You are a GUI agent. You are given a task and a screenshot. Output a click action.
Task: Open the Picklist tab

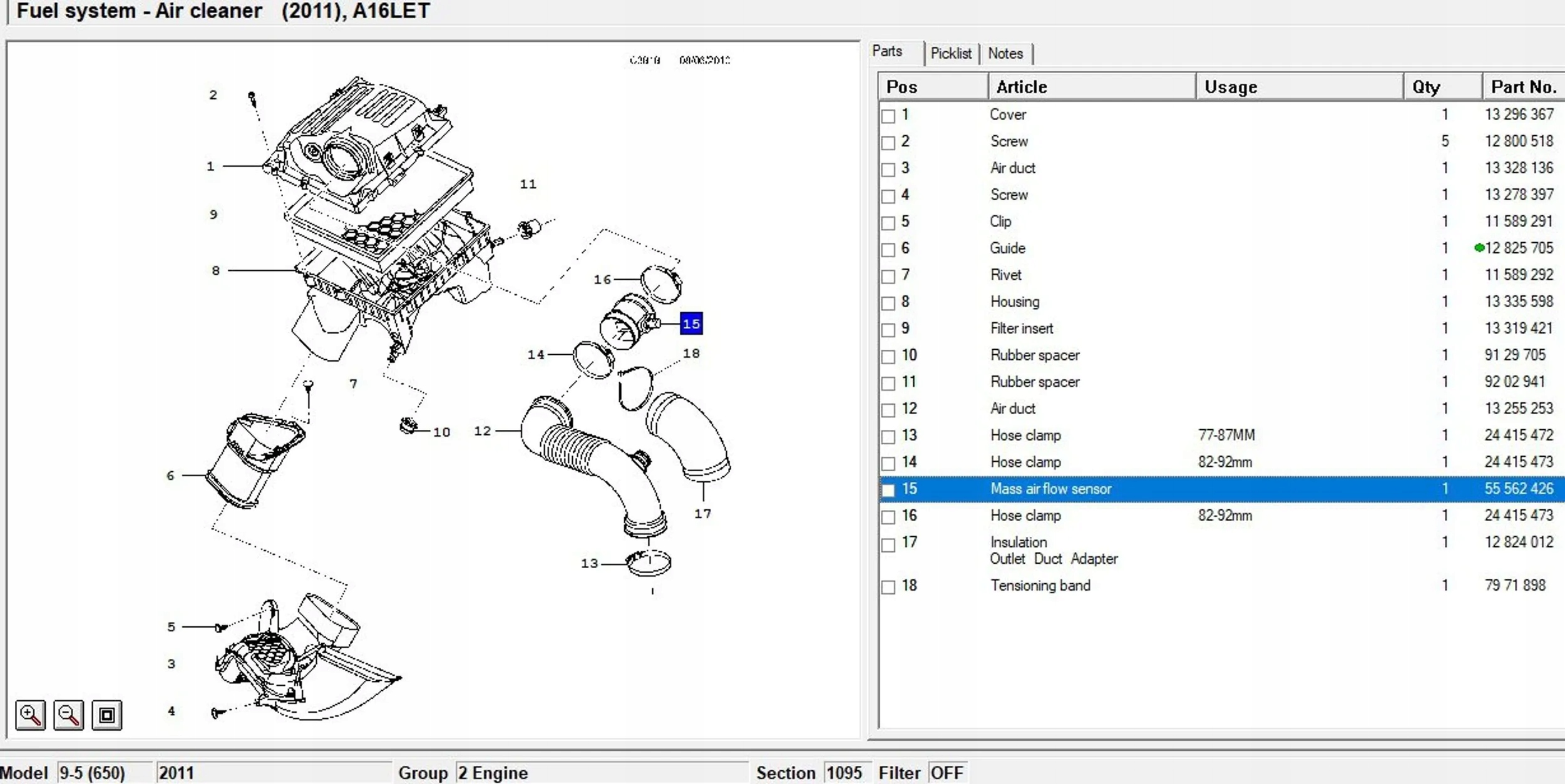[951, 53]
